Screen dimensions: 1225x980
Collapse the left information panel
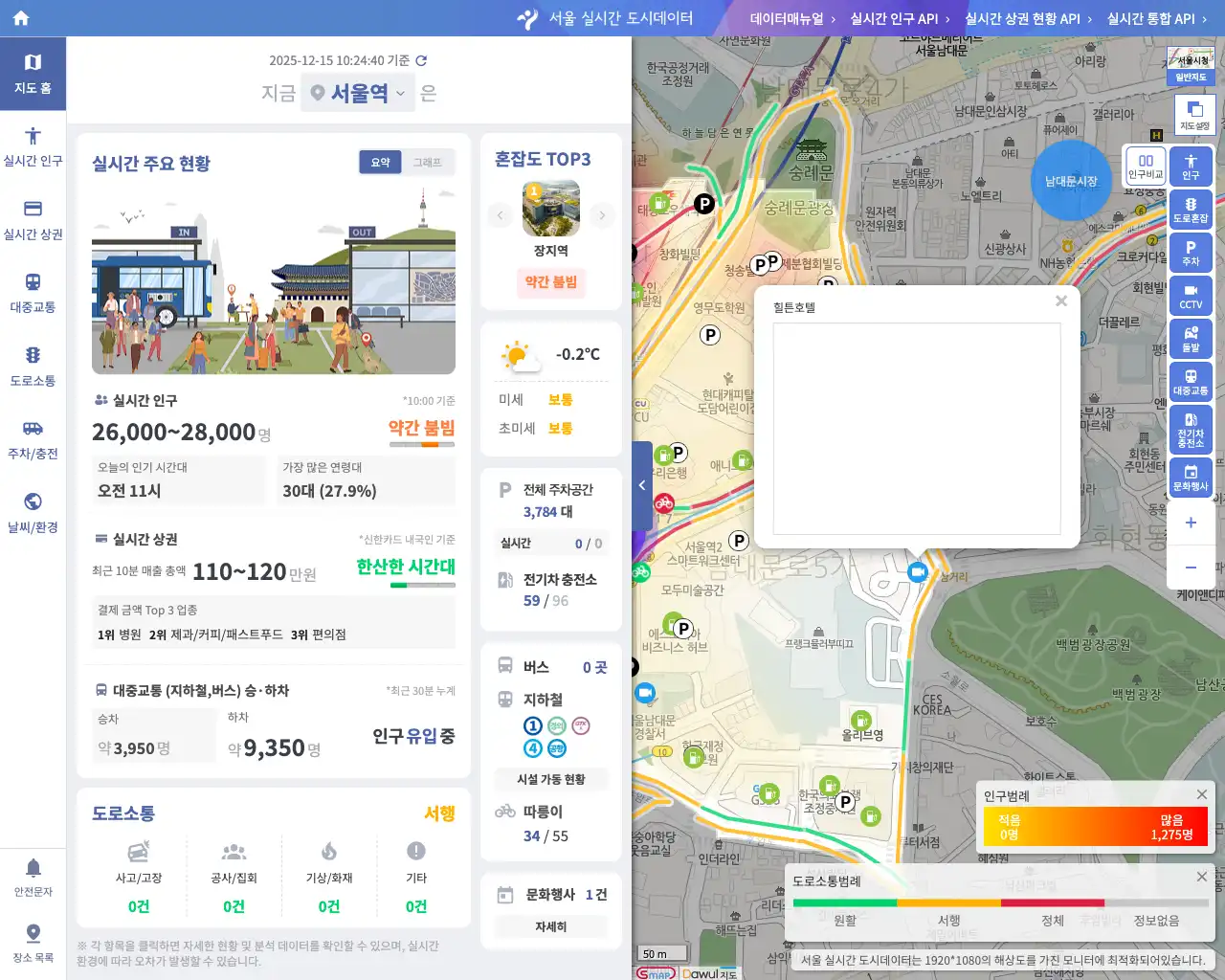(642, 485)
